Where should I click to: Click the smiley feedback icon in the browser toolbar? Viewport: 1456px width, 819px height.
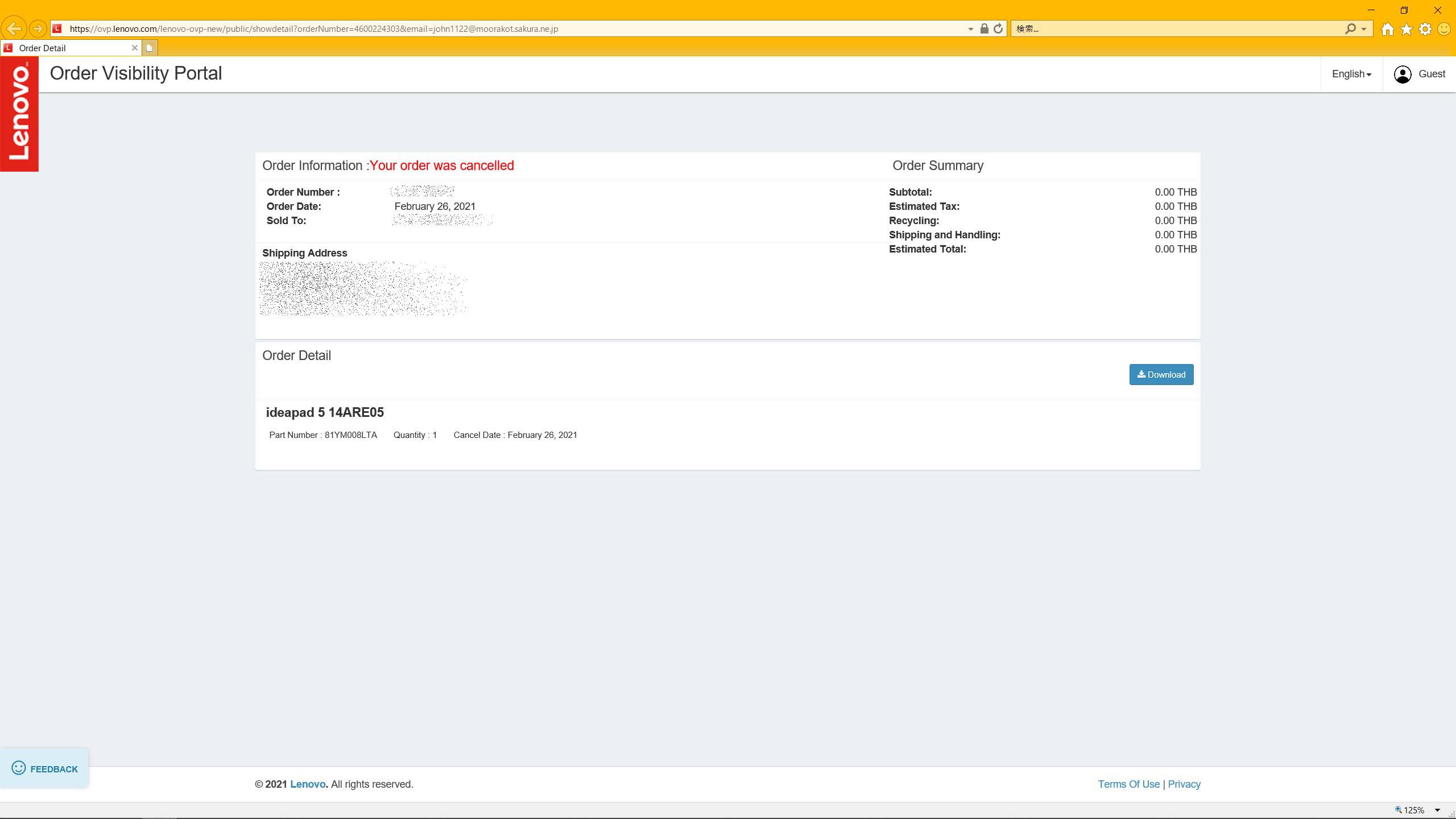(1444, 29)
